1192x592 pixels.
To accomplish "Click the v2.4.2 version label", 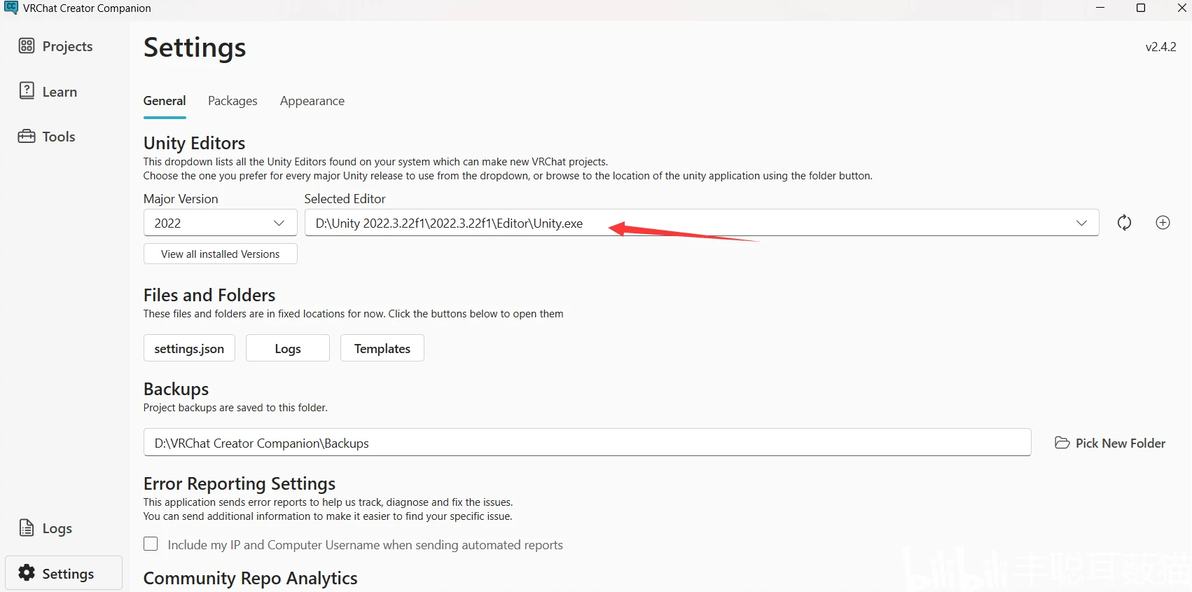I will pos(1161,47).
